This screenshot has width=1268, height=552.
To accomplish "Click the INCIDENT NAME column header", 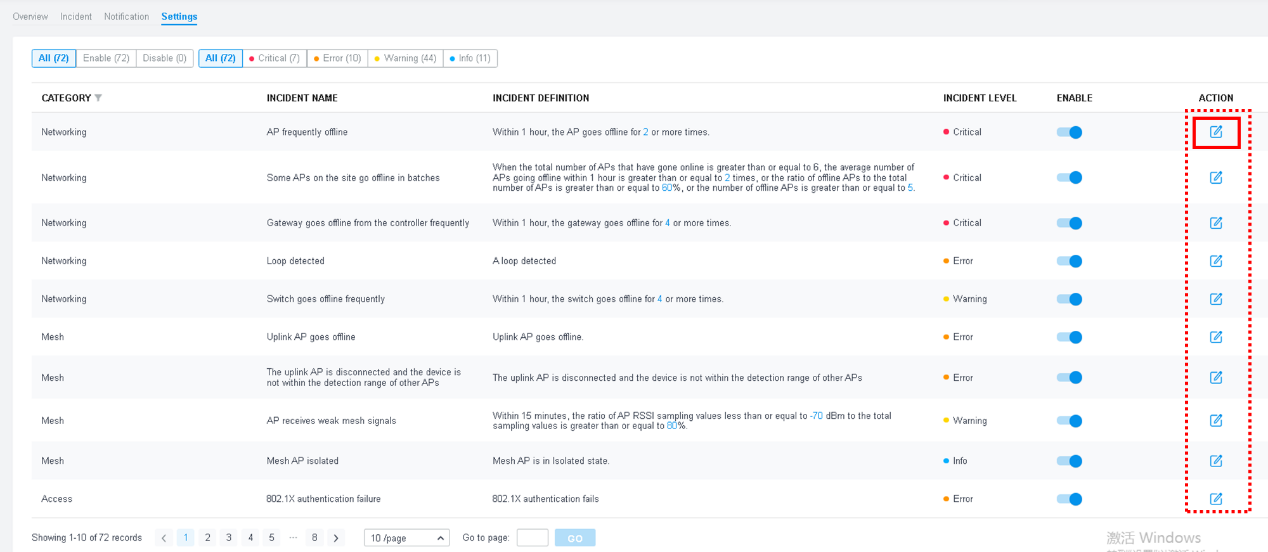I will pos(301,98).
